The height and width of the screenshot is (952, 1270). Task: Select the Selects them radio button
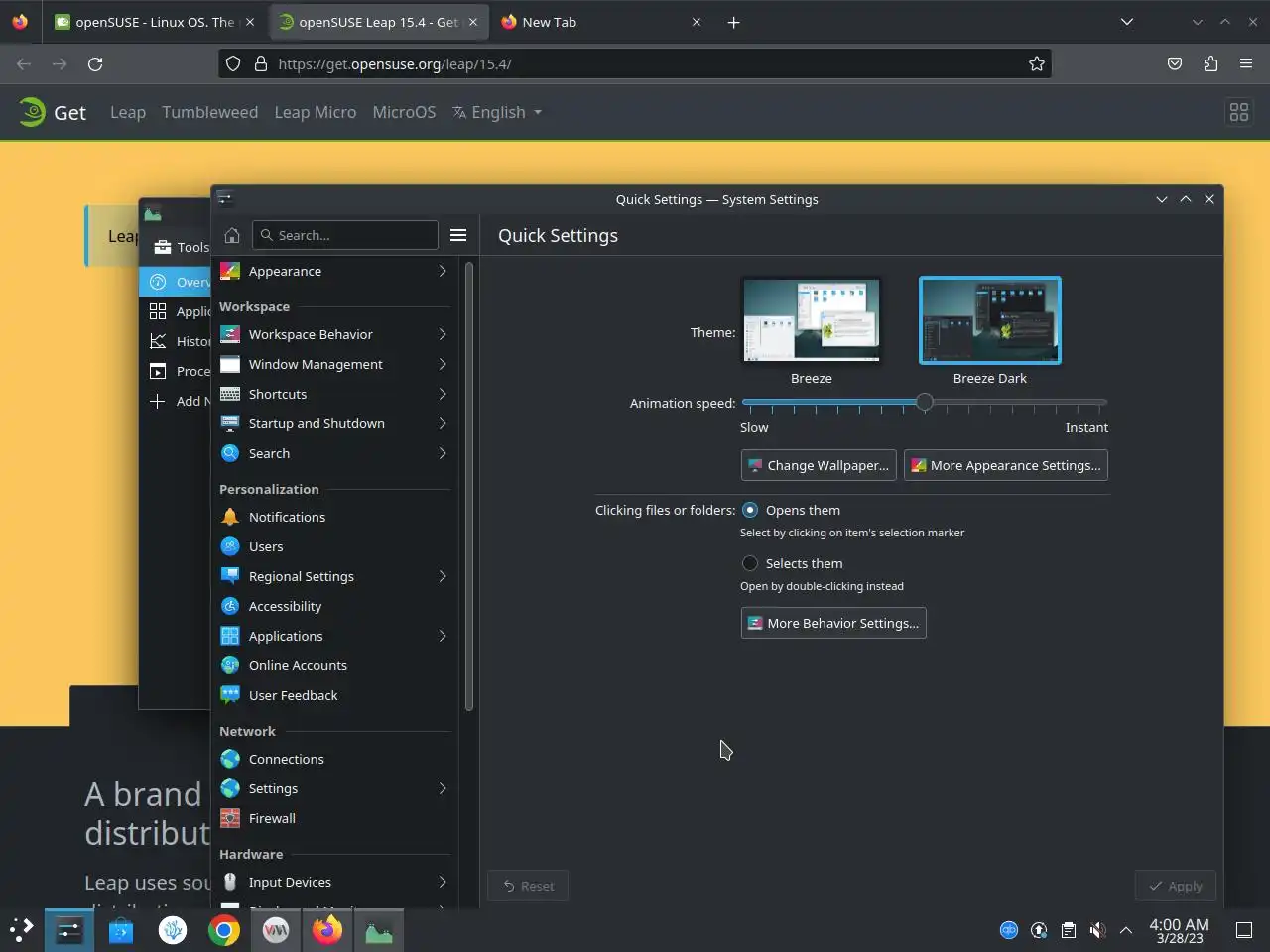point(750,563)
